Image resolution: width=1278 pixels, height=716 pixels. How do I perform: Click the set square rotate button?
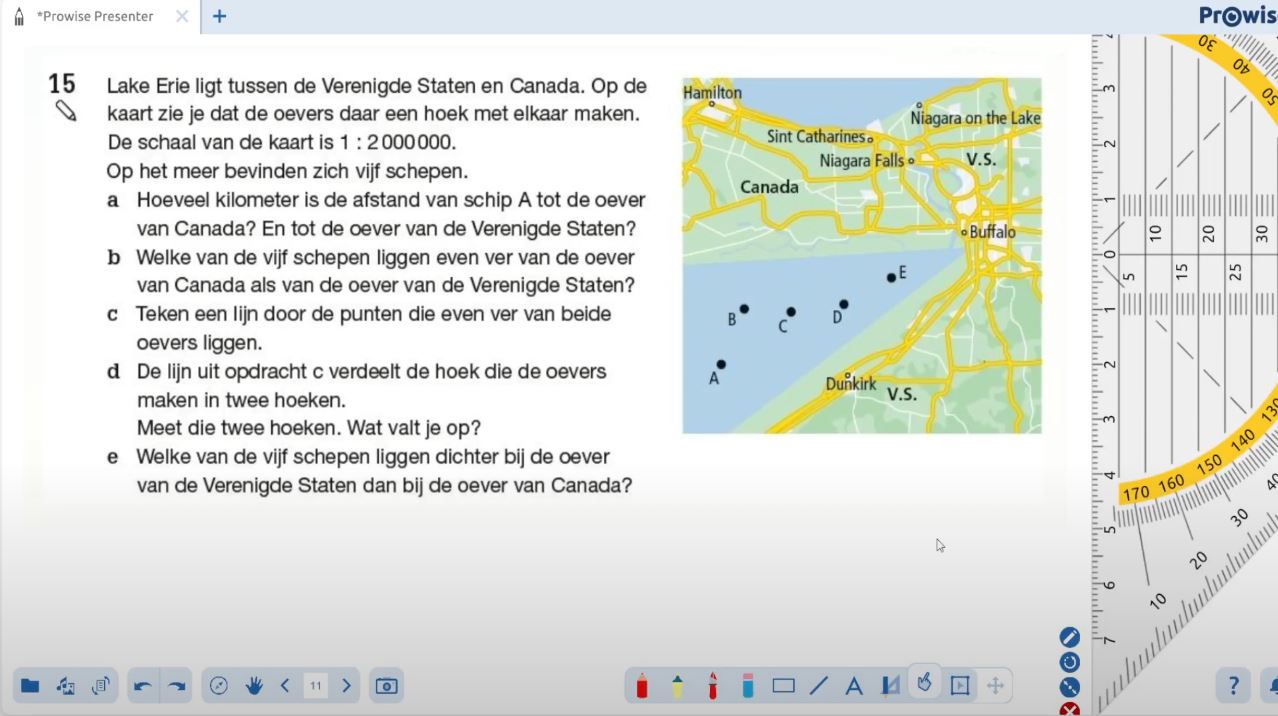coord(1070,662)
